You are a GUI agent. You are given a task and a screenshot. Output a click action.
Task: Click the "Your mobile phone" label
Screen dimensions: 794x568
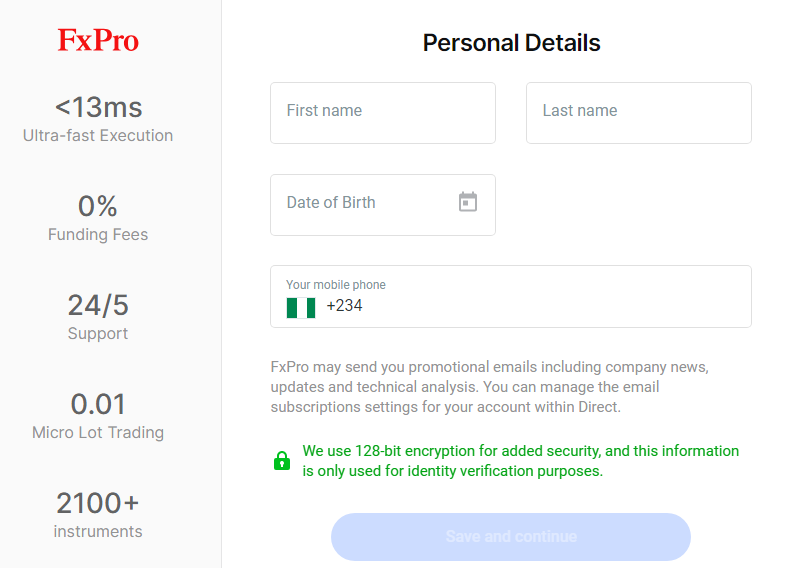tap(335, 285)
